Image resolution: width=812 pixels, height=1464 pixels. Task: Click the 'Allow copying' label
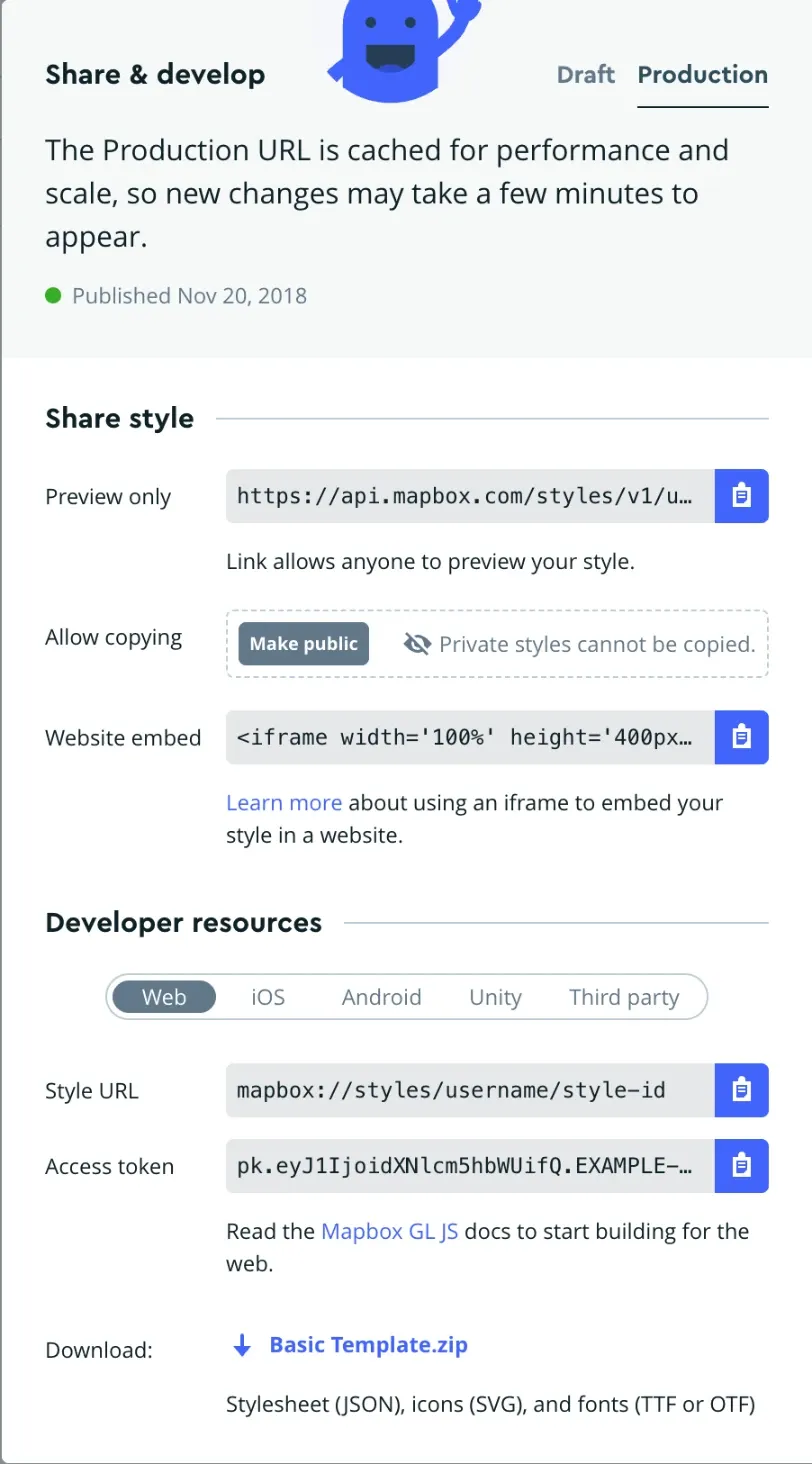(x=114, y=638)
